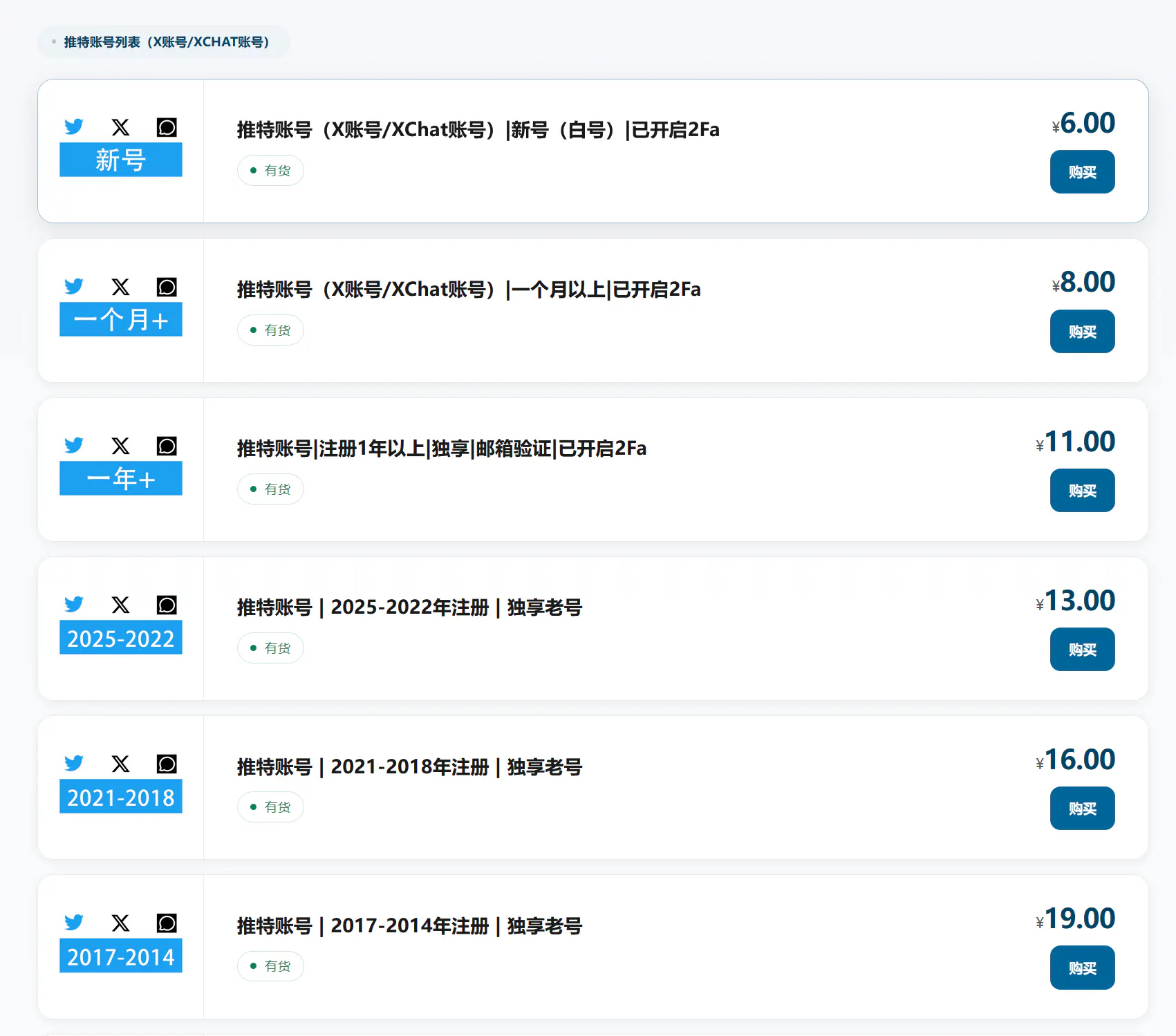Hit the 购买 button next to ¥11.00
1176x1036 pixels.
click(1081, 491)
